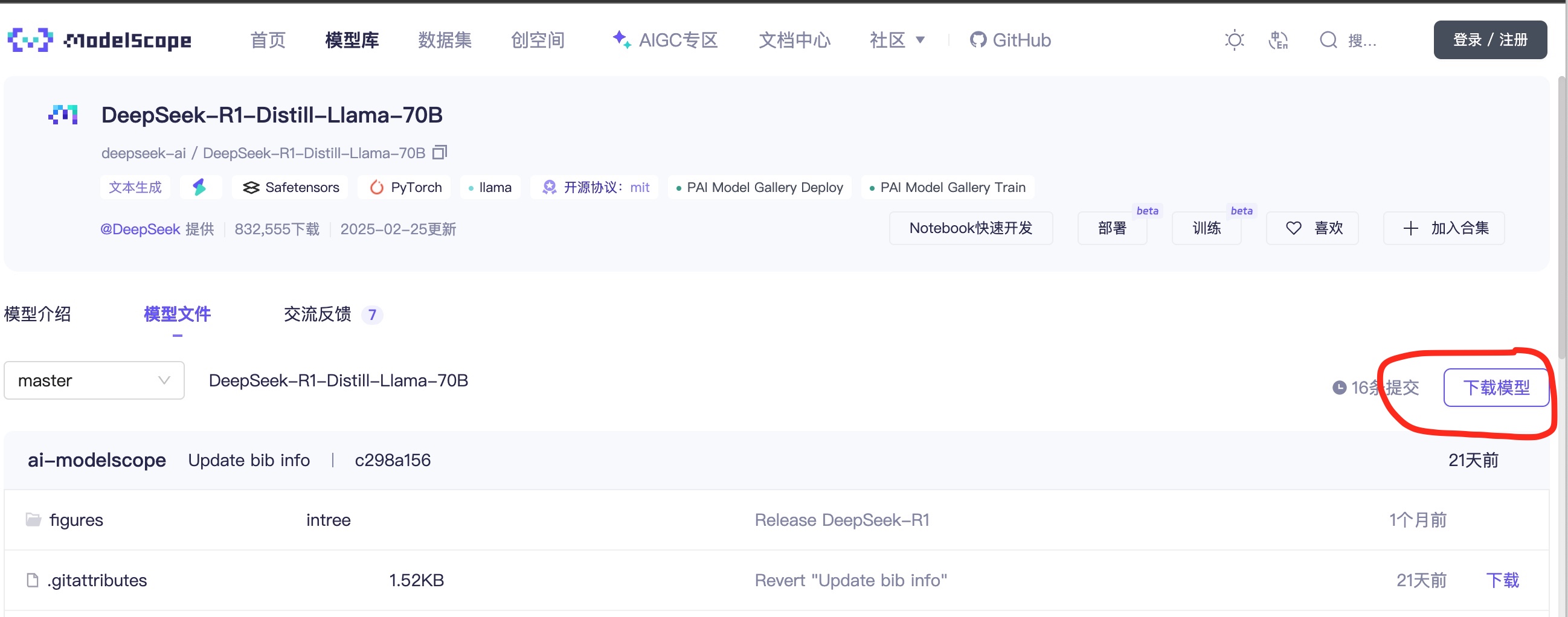Image resolution: width=1568 pixels, height=617 pixels.
Task: Click the 832,555下载 download count
Action: (277, 229)
